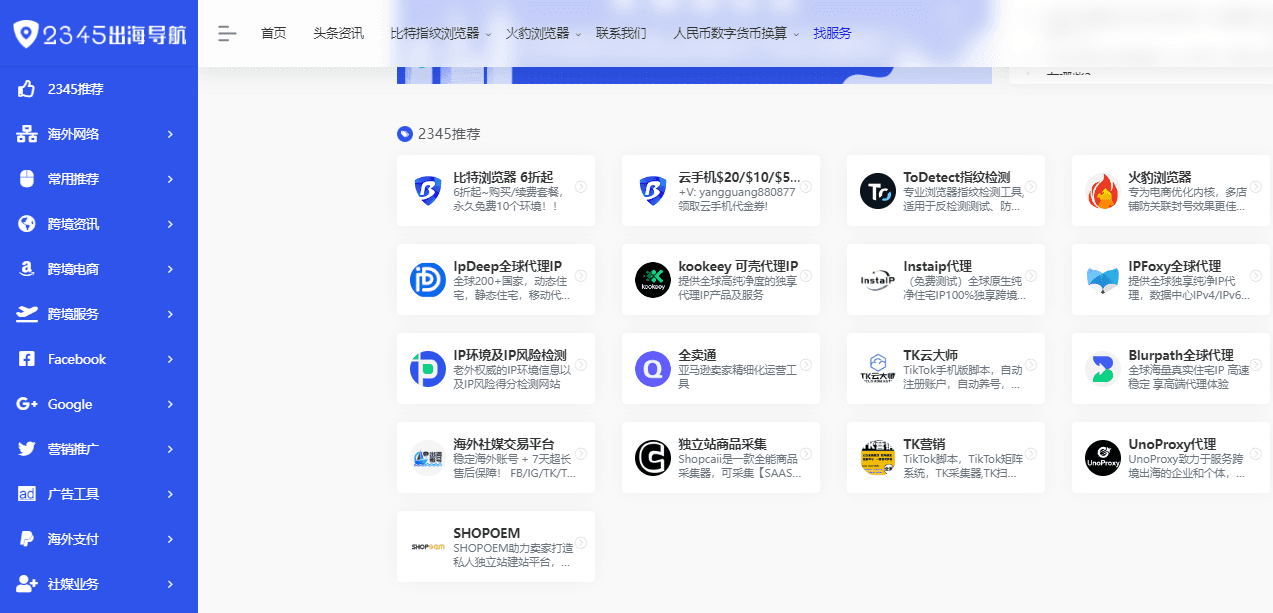Click the arrow on the SHOPOEM card
The width and height of the screenshot is (1273, 613).
[580, 543]
